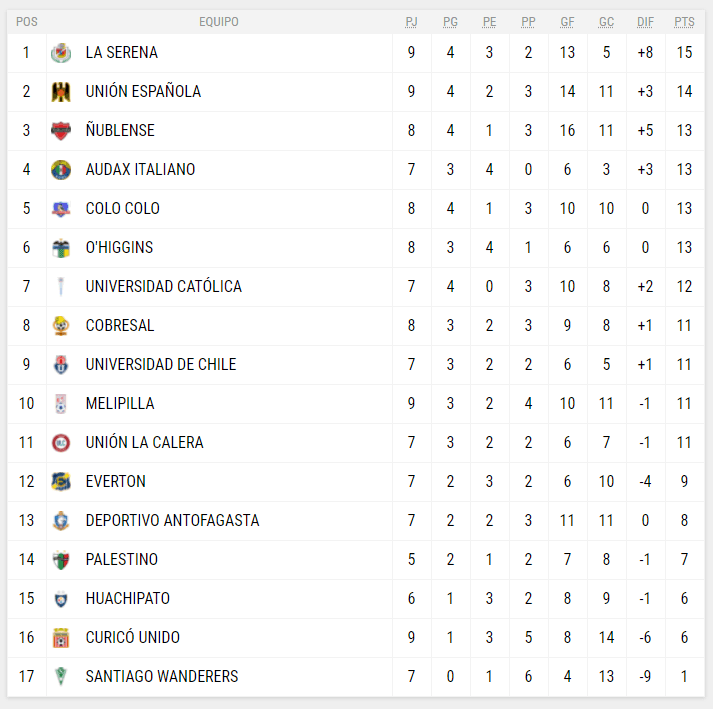Image resolution: width=713 pixels, height=709 pixels.
Task: Click the Audax Italiano team badge
Action: click(61, 170)
